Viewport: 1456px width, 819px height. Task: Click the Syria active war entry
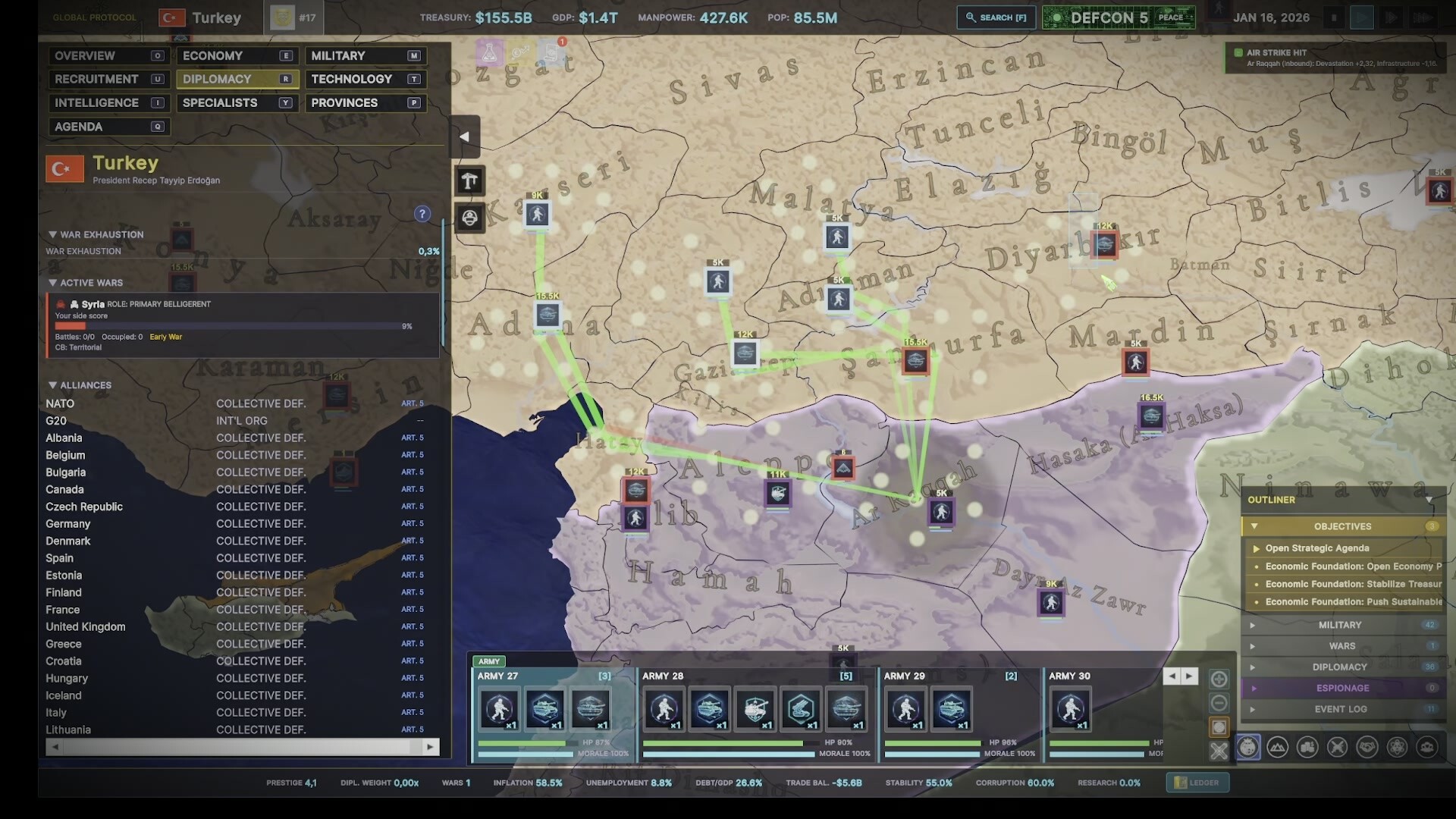pos(242,325)
